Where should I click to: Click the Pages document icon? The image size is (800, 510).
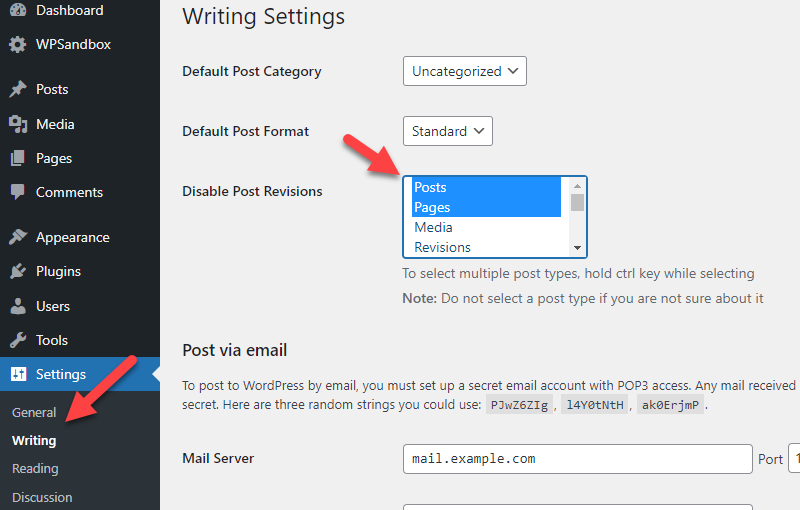pyautogui.click(x=18, y=158)
